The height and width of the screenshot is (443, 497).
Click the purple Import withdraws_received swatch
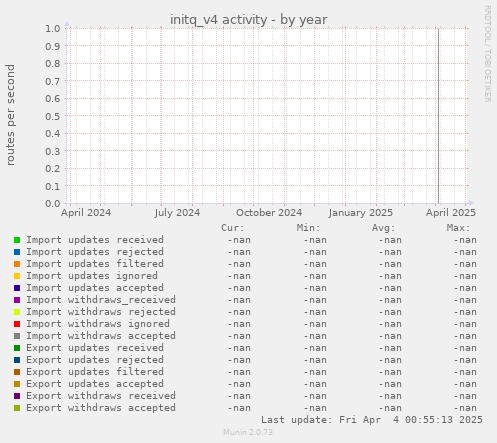17,300
